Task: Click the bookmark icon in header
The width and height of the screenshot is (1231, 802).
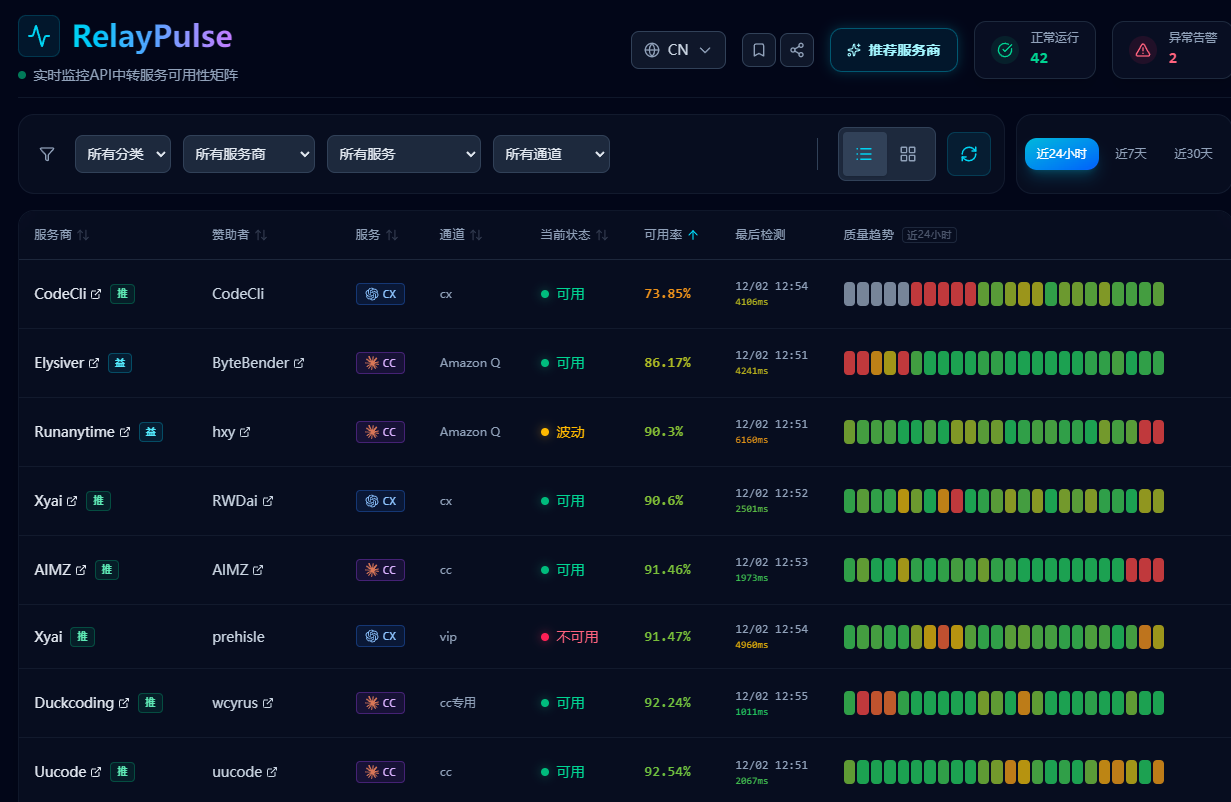Action: point(759,50)
